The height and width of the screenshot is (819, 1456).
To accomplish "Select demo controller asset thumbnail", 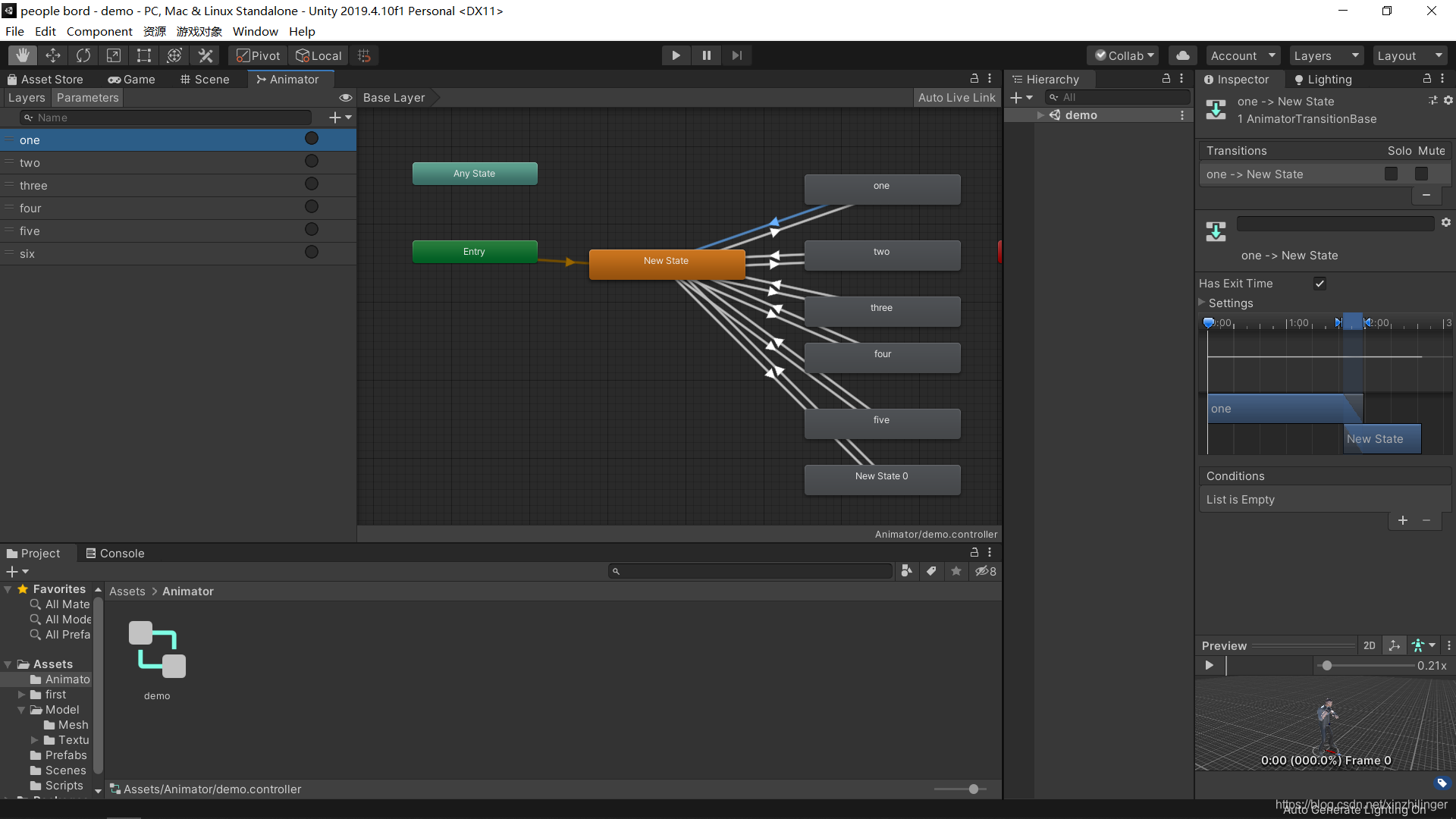I will coord(157,649).
